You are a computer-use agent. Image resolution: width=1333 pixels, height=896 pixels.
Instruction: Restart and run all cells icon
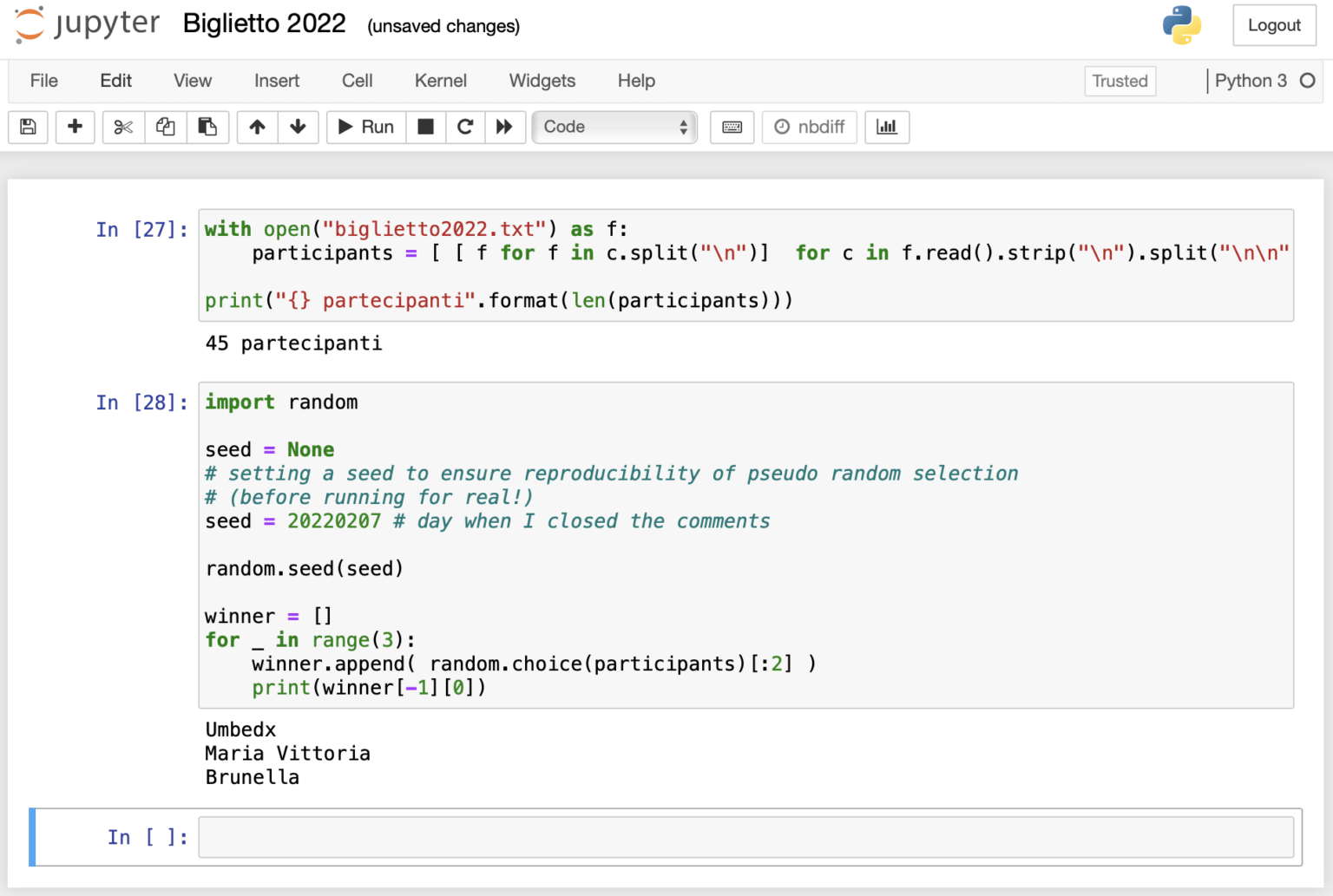tap(504, 127)
